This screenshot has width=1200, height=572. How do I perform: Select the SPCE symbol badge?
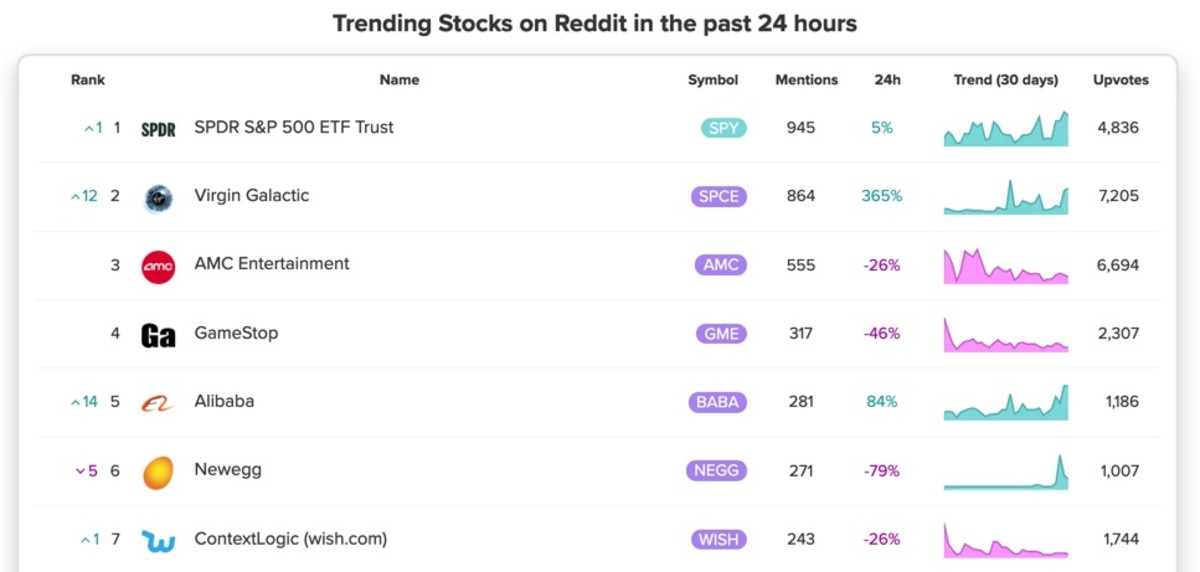[718, 196]
